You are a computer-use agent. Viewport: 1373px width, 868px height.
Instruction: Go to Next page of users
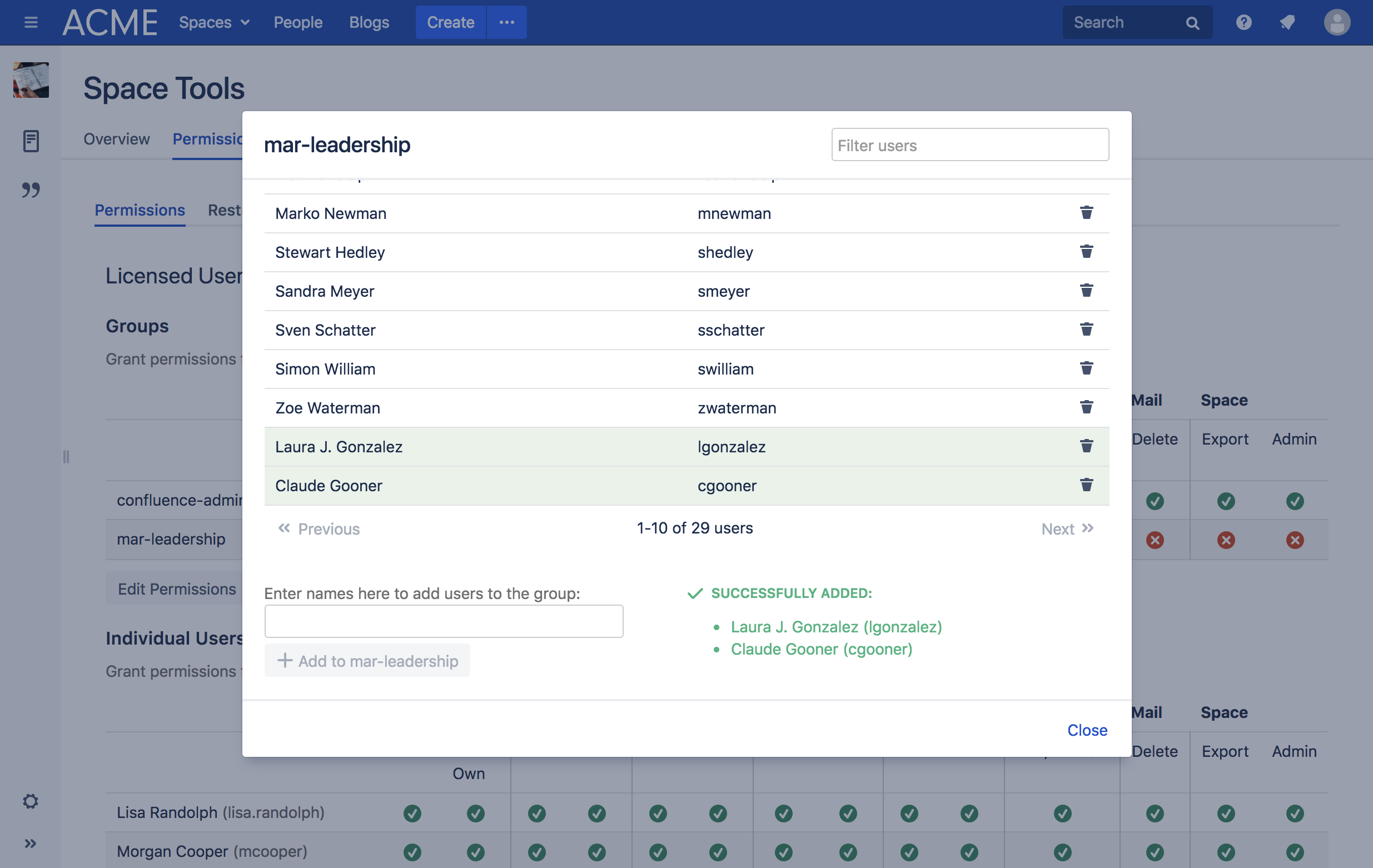(x=1067, y=528)
